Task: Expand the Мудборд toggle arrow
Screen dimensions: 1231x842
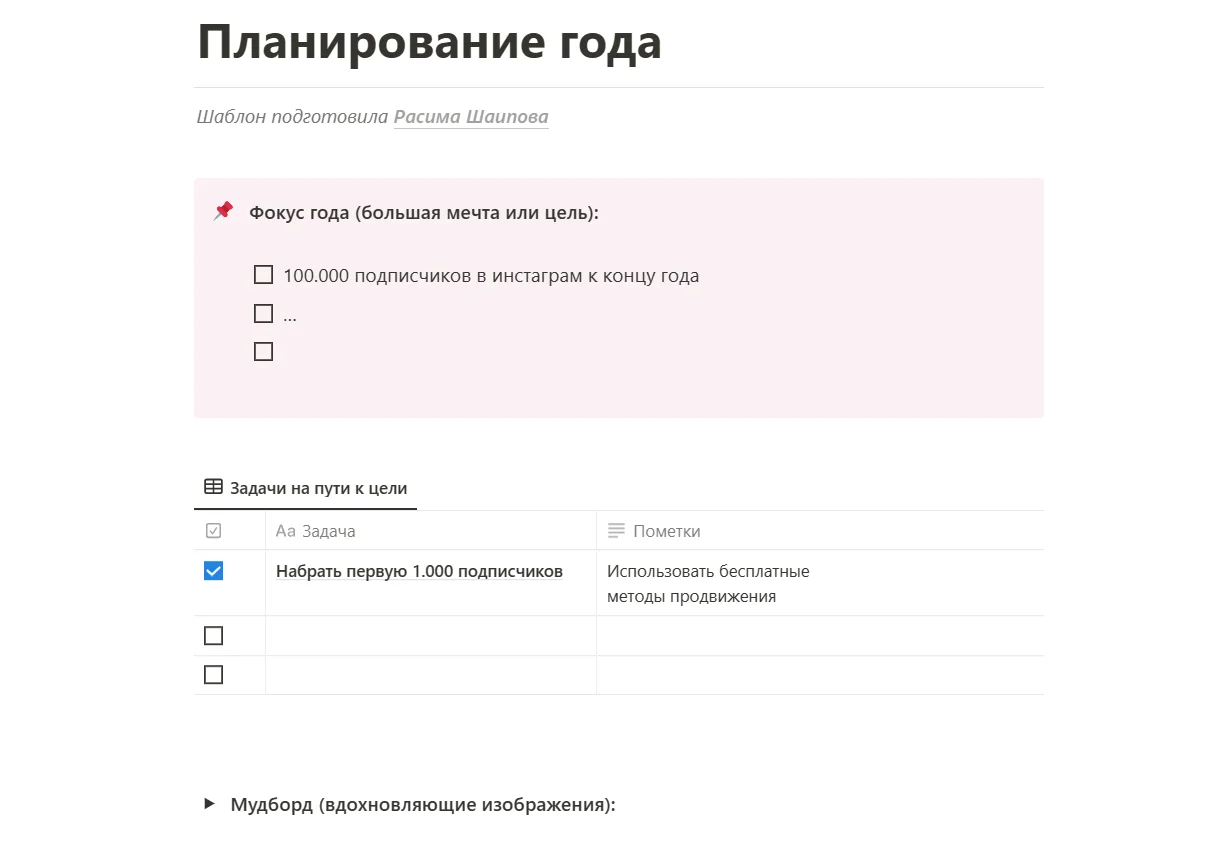Action: [x=209, y=804]
